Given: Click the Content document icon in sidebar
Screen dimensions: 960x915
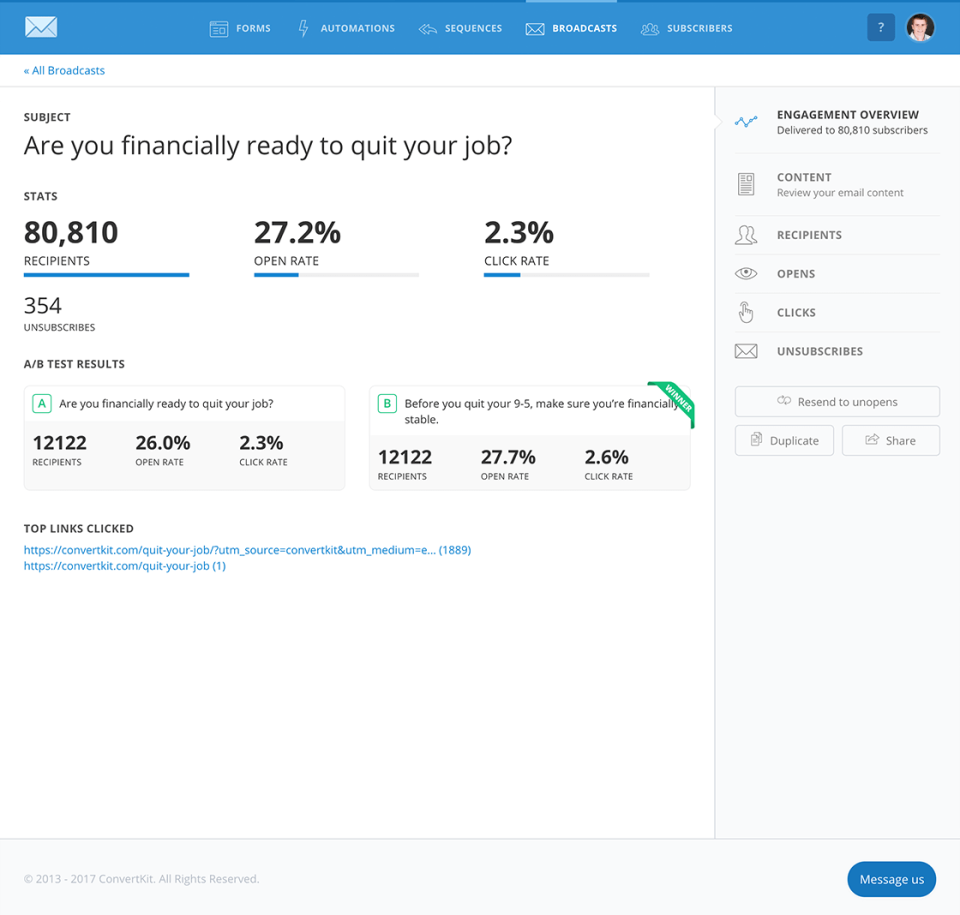Looking at the screenshot, I should (746, 183).
